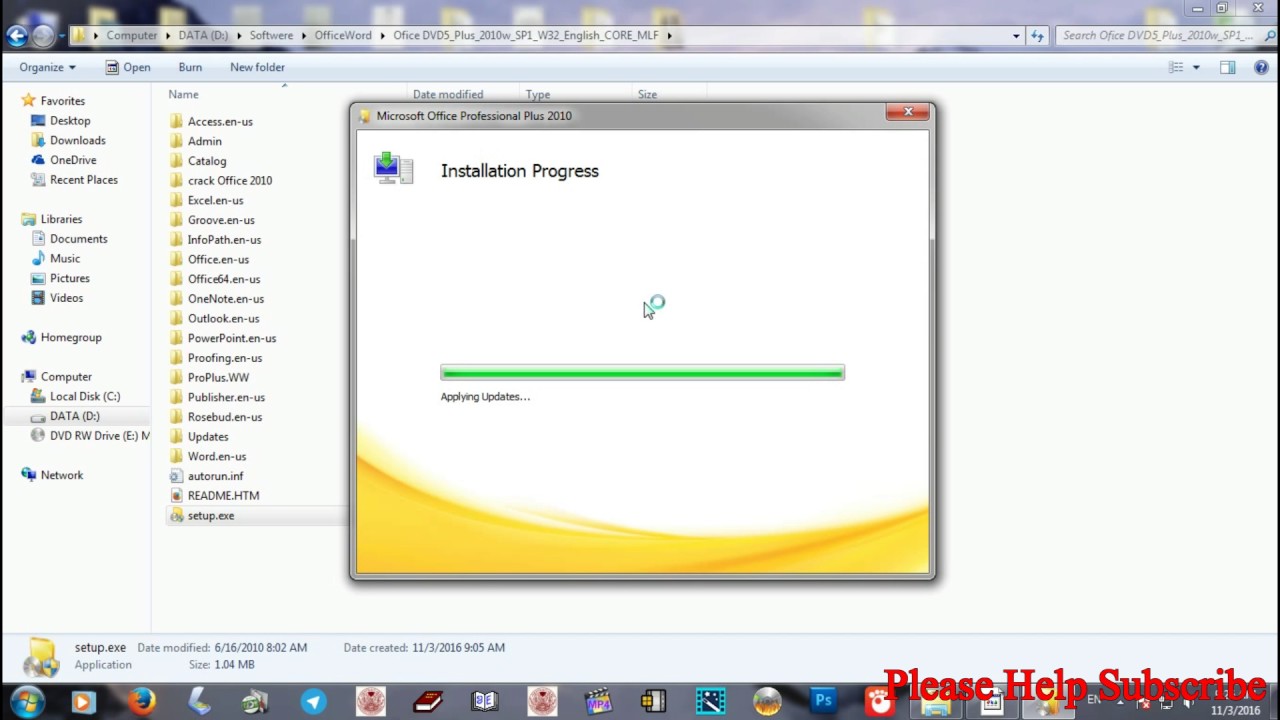1280x720 pixels.
Task: Open the Access.en-us folder
Action: tap(220, 121)
